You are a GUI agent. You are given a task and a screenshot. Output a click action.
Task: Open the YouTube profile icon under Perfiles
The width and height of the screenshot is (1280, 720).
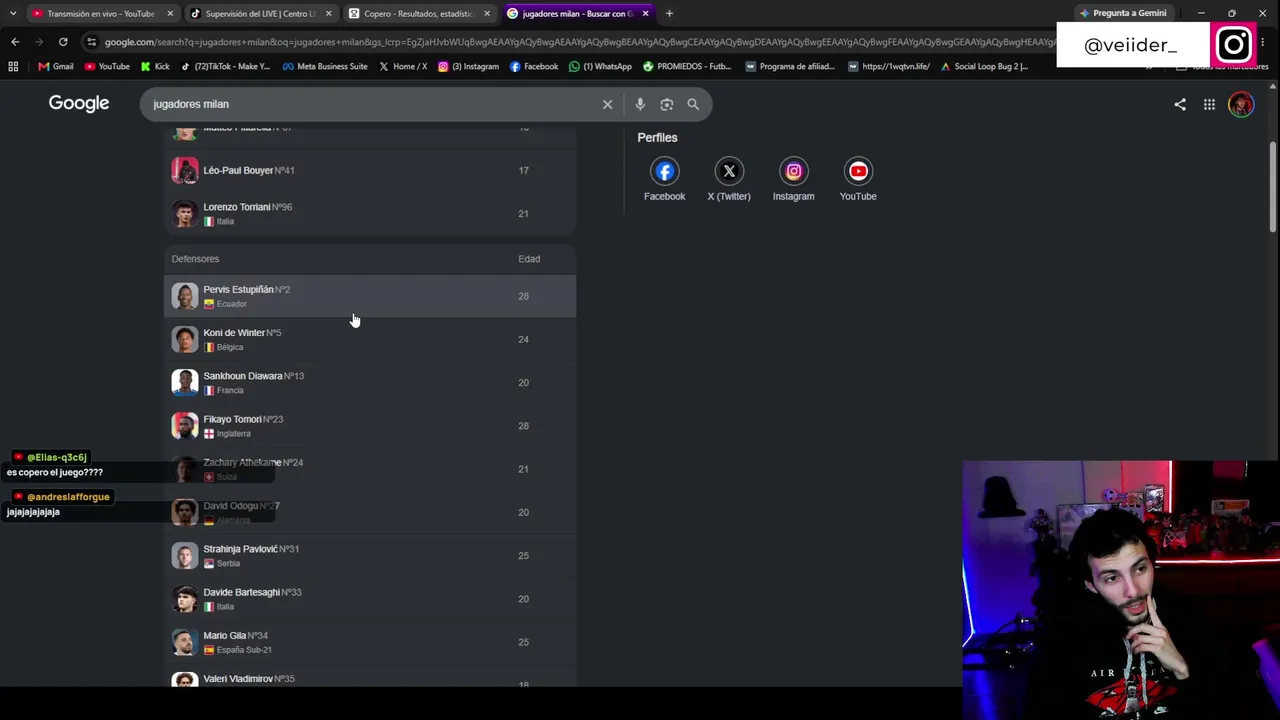858,171
